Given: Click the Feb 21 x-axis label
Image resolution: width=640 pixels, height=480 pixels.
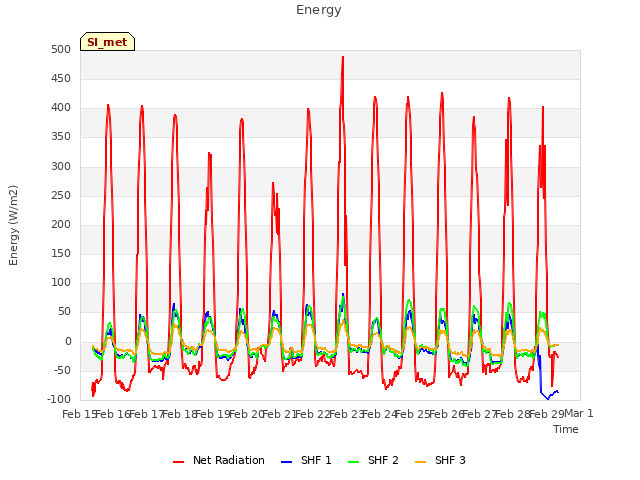Looking at the screenshot, I should click(280, 414).
